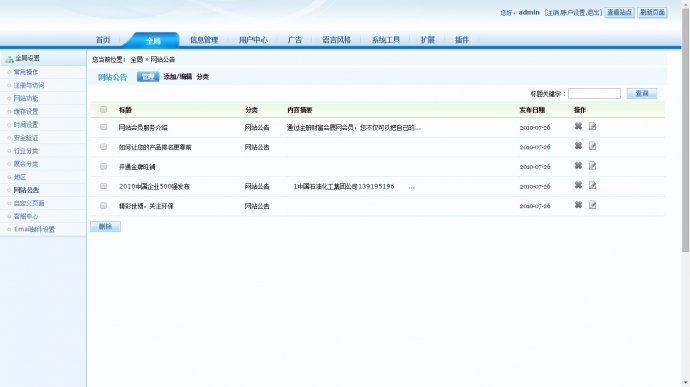Check the box for 精彩世博，关注环保
The image size is (690, 387).
[103, 206]
